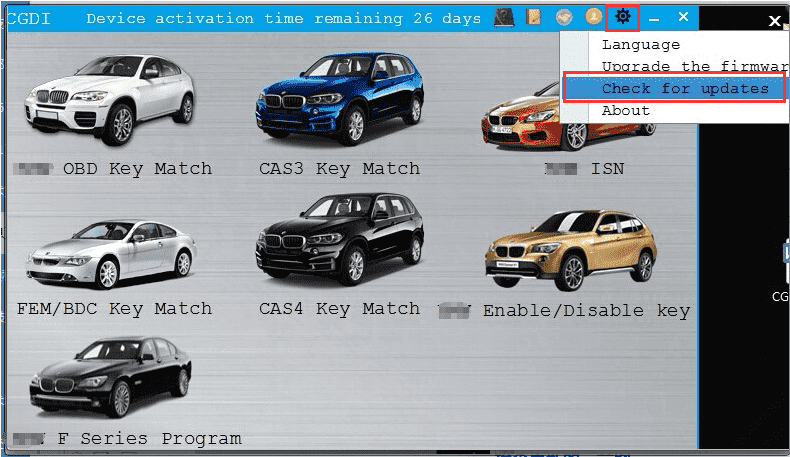Click the CAS4 Key Match label
Image resolution: width=790 pixels, height=457 pixels.
pos(340,309)
